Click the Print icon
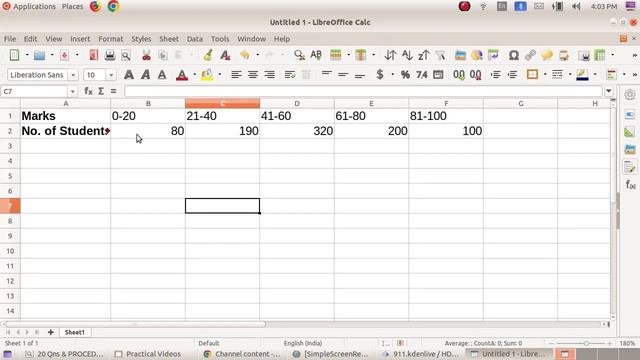This screenshot has width=640, height=360. click(110, 55)
